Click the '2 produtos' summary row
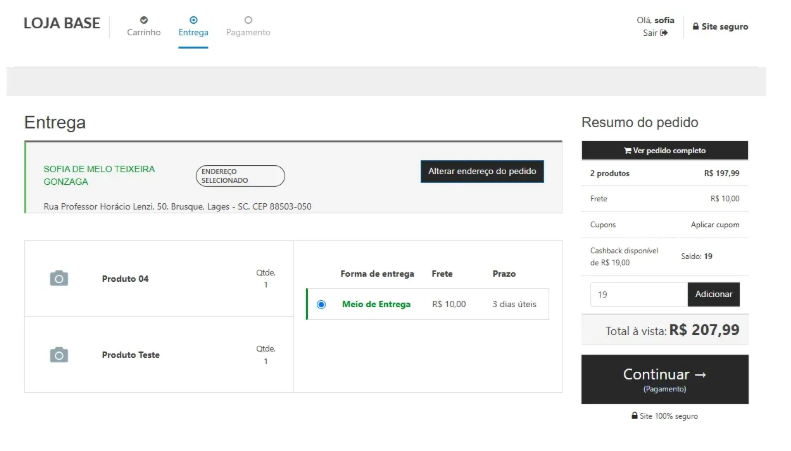Image resolution: width=791 pixels, height=451 pixels. [x=664, y=173]
